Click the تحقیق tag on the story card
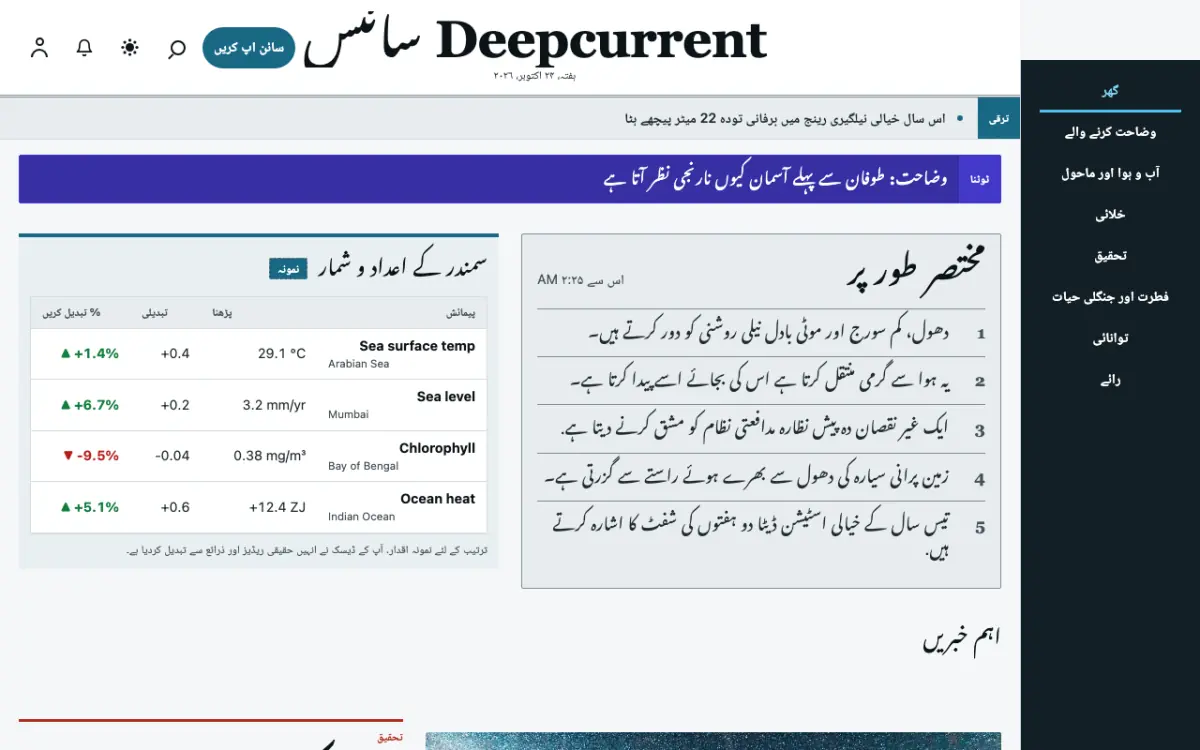The image size is (1200, 750). [390, 737]
